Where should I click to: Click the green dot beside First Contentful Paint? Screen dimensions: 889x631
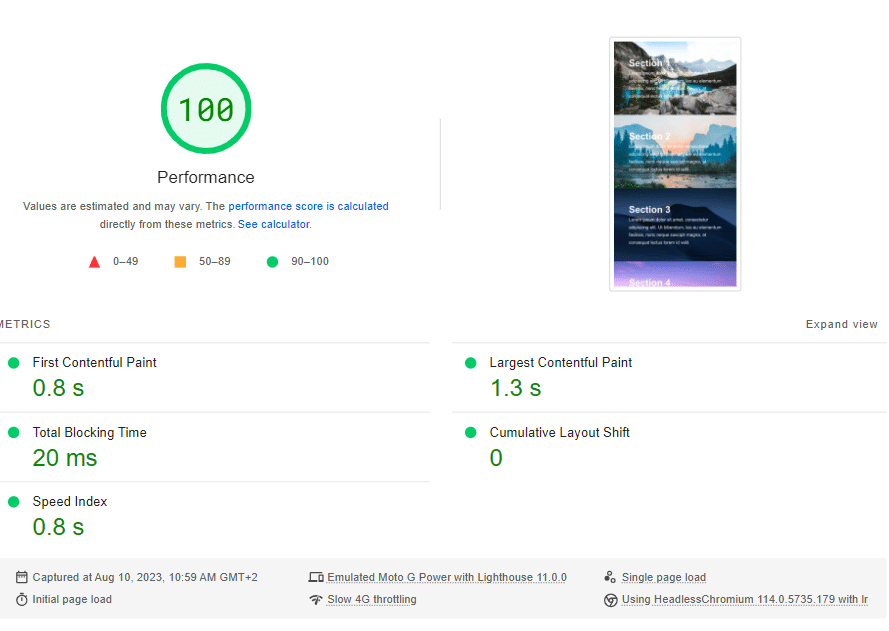[x=13, y=362]
